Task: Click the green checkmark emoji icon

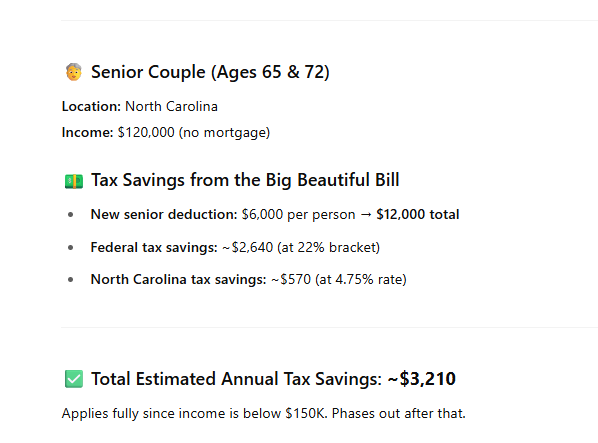Action: click(74, 379)
